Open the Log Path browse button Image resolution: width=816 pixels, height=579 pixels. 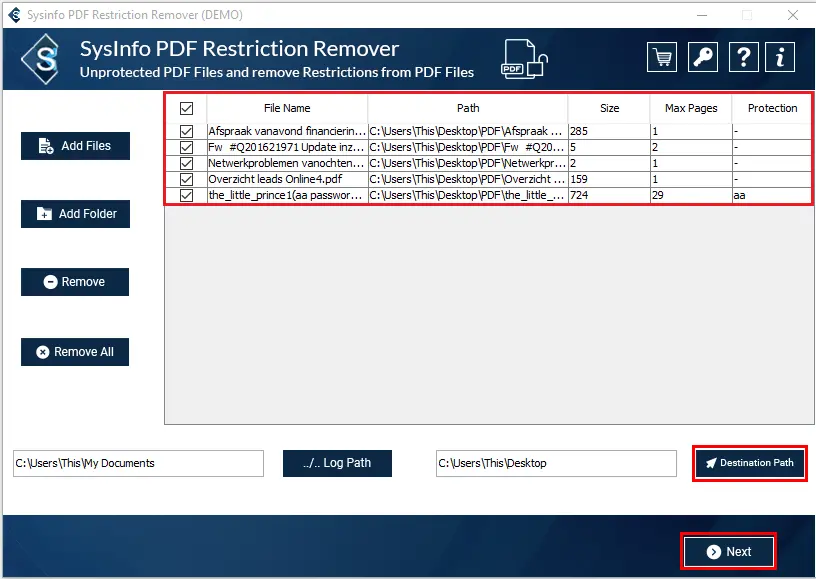[x=337, y=463]
